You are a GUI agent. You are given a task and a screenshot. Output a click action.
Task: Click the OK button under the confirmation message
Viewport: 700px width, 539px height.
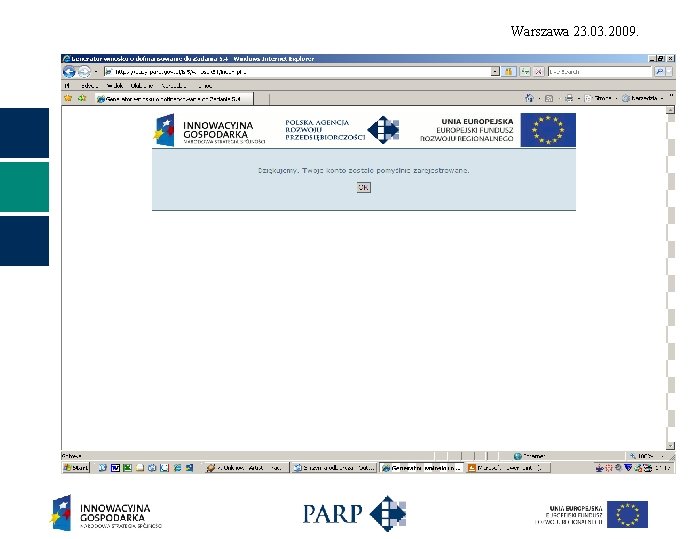(x=363, y=188)
